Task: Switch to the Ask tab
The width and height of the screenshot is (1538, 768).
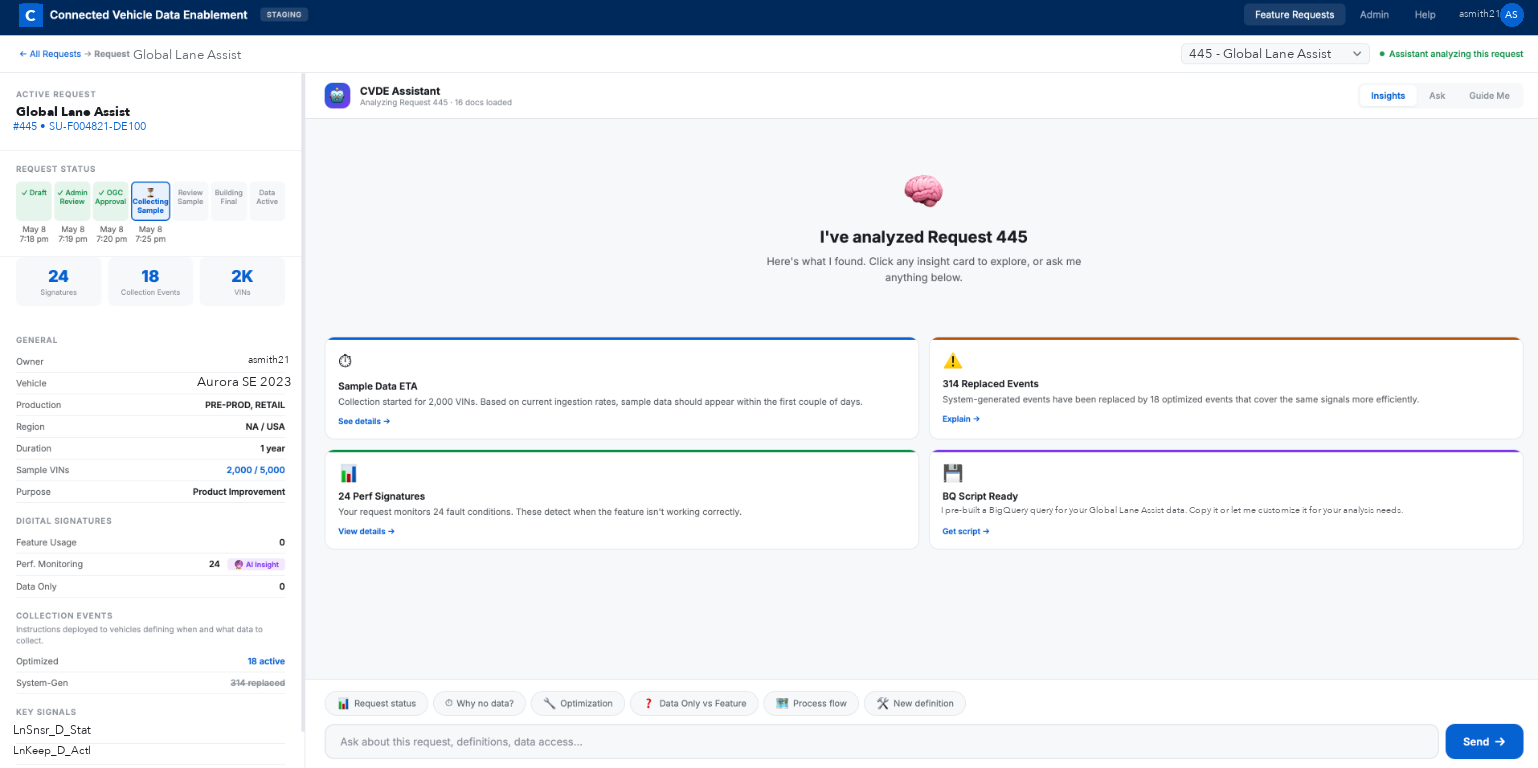Action: [1437, 96]
